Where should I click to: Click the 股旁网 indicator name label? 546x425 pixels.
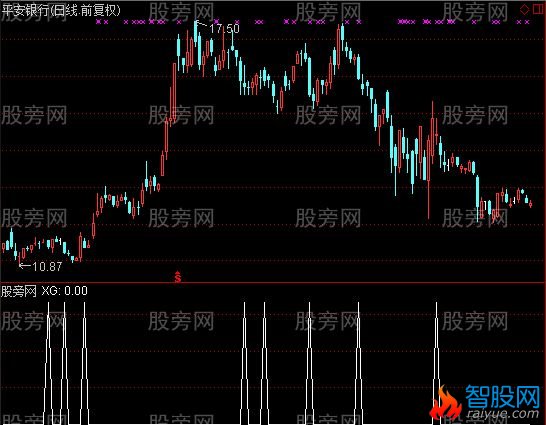point(19,291)
